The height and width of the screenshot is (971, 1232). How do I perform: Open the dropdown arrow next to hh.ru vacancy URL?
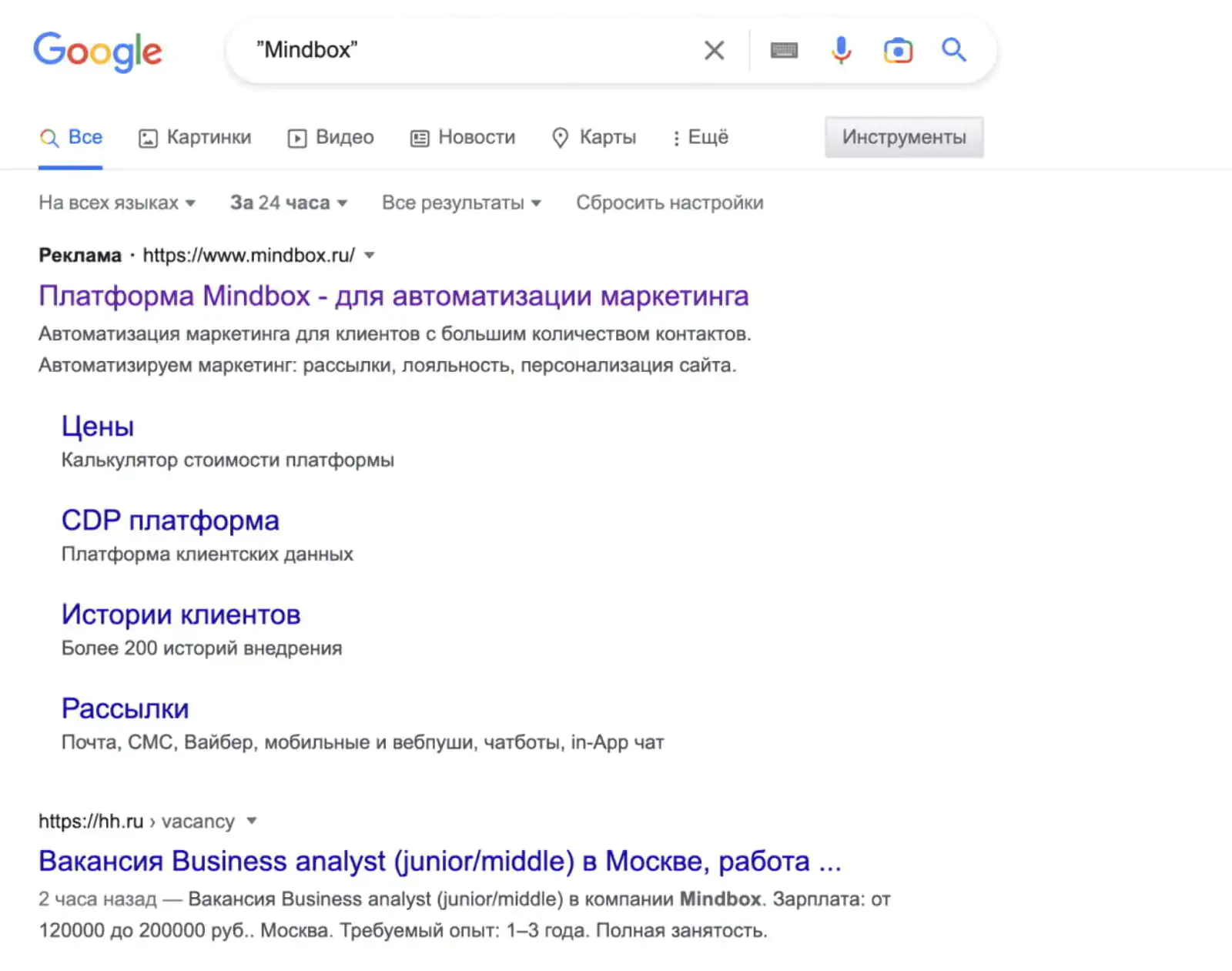click(251, 821)
